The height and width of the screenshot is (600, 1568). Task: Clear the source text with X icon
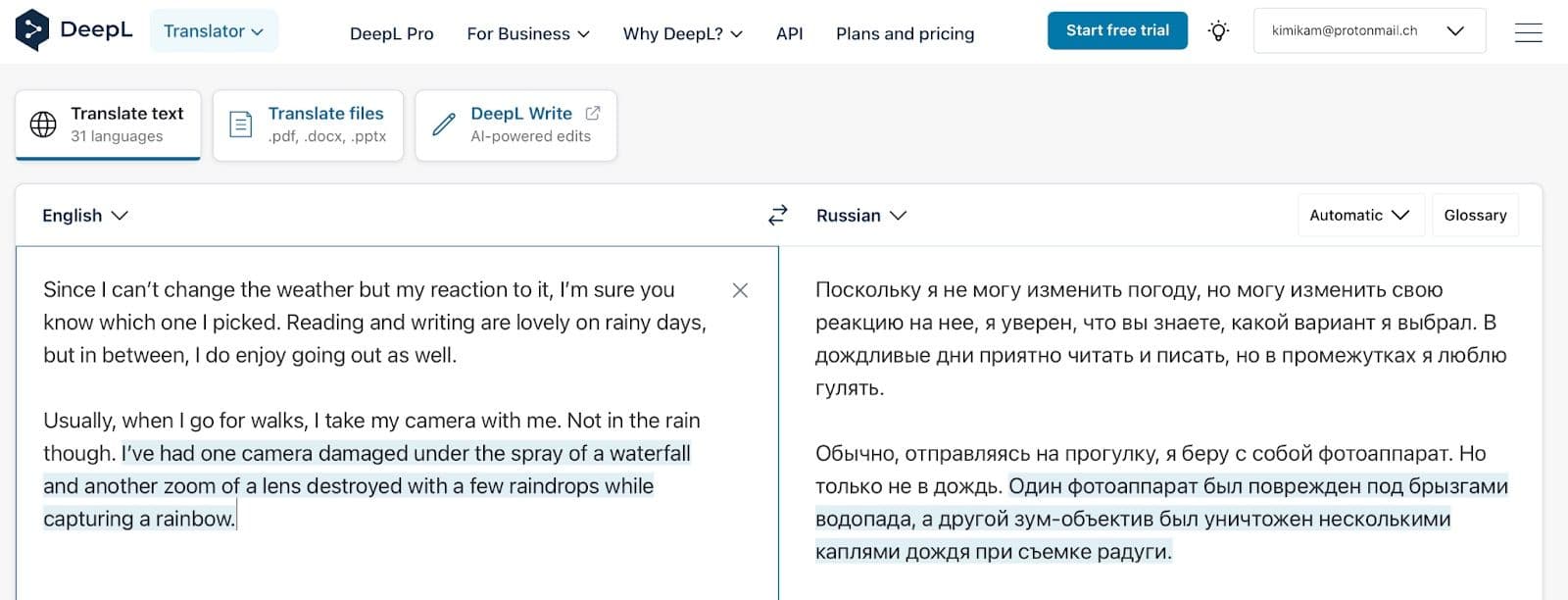pyautogui.click(x=740, y=290)
